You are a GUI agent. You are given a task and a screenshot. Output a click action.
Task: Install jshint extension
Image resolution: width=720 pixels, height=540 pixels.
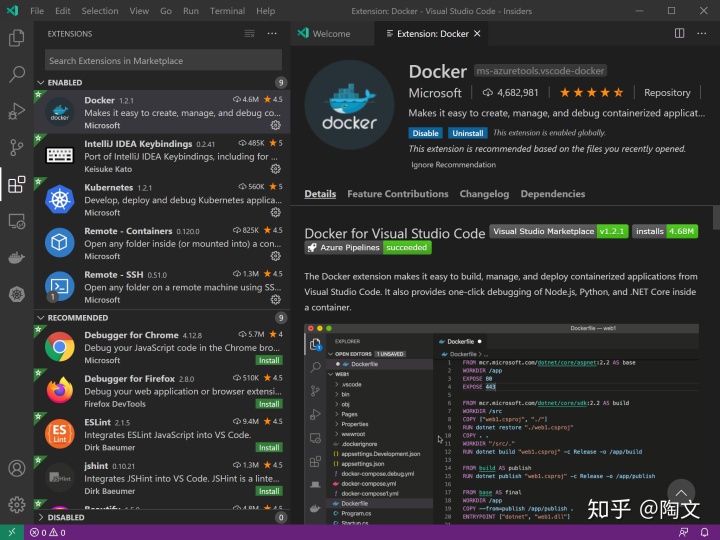[269, 491]
